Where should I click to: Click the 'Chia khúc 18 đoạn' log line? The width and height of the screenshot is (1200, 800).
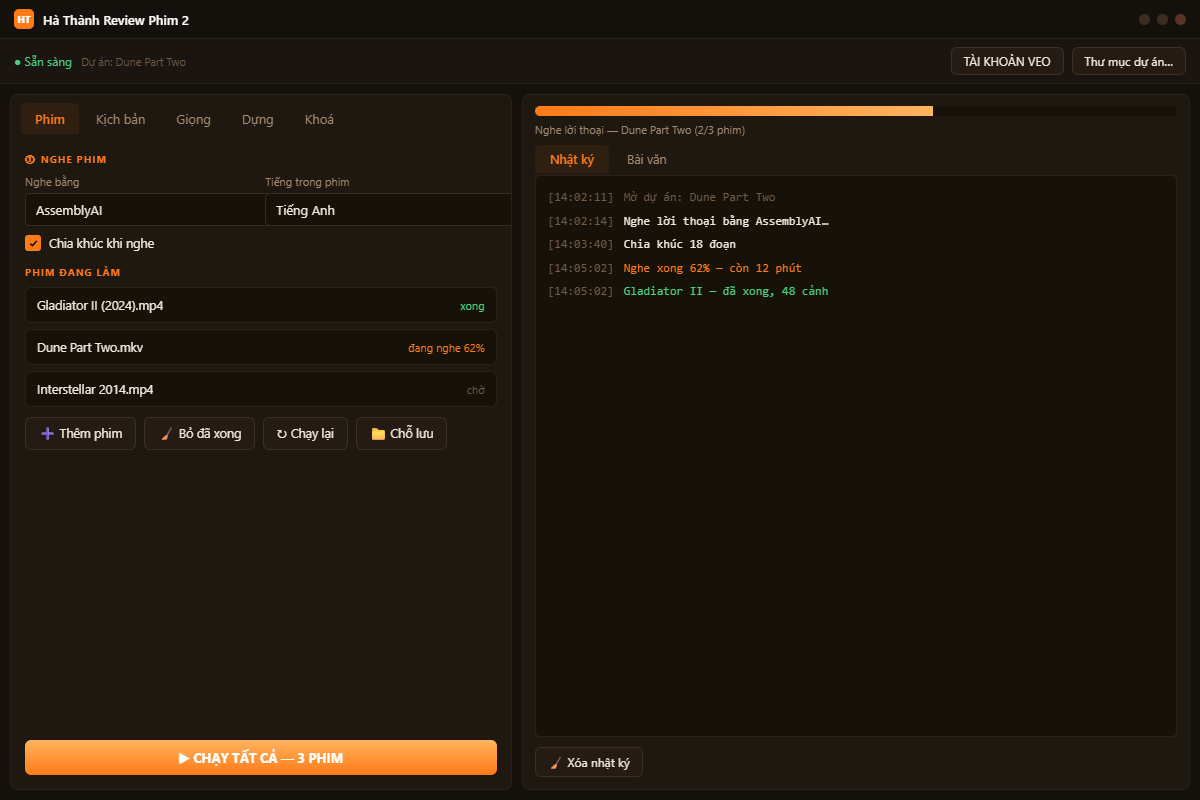coord(680,244)
